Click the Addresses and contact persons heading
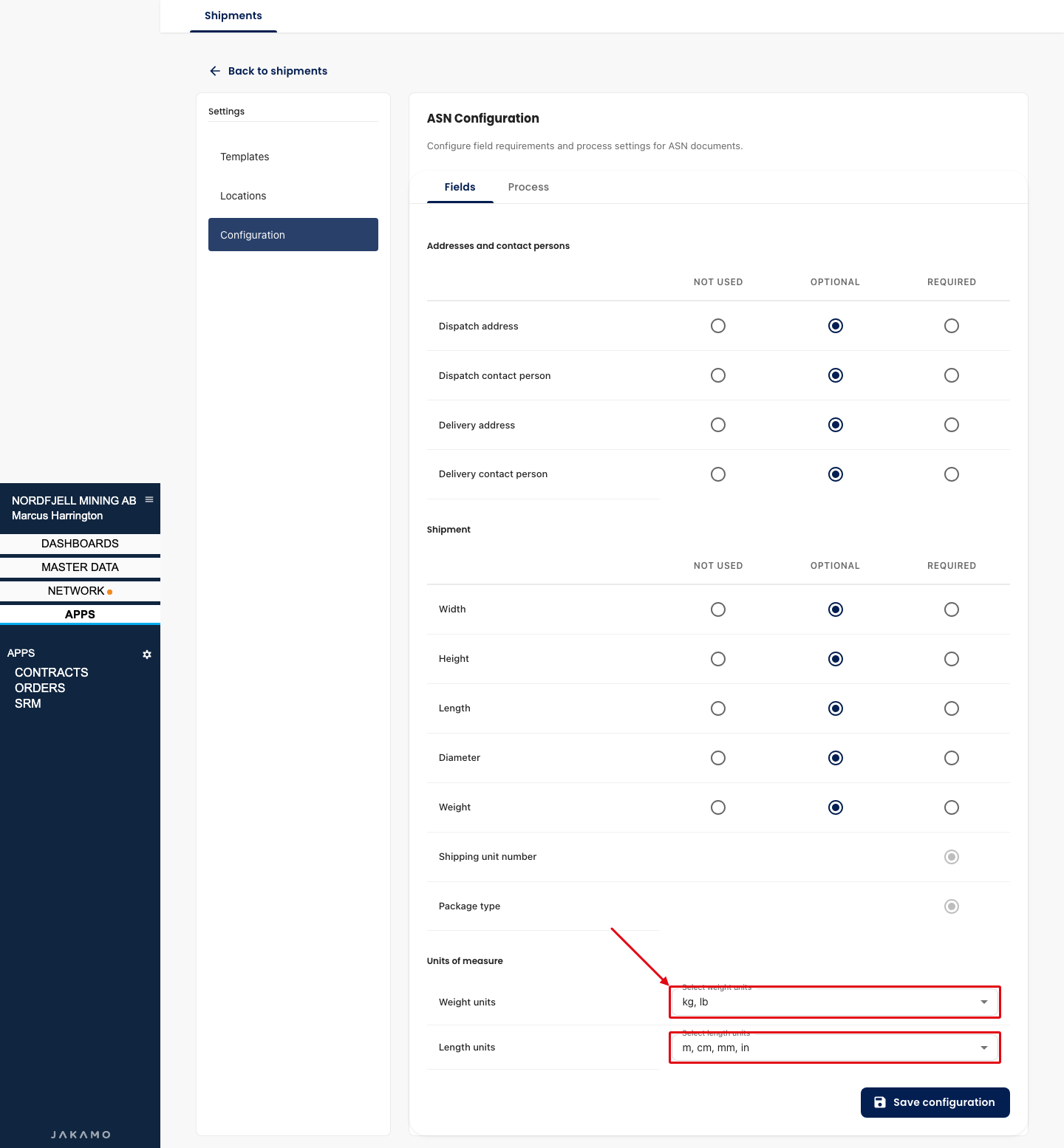Image resolution: width=1064 pixels, height=1148 pixels. click(498, 246)
